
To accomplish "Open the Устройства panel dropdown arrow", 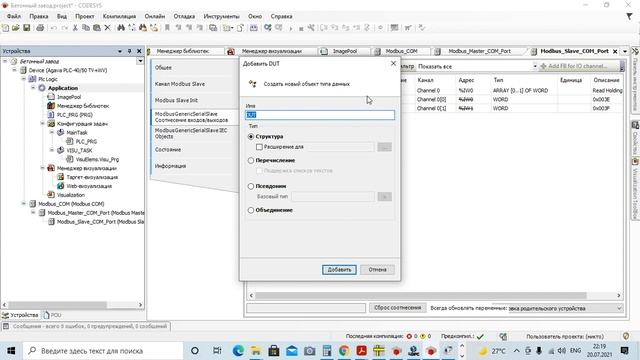I will 120,51.
